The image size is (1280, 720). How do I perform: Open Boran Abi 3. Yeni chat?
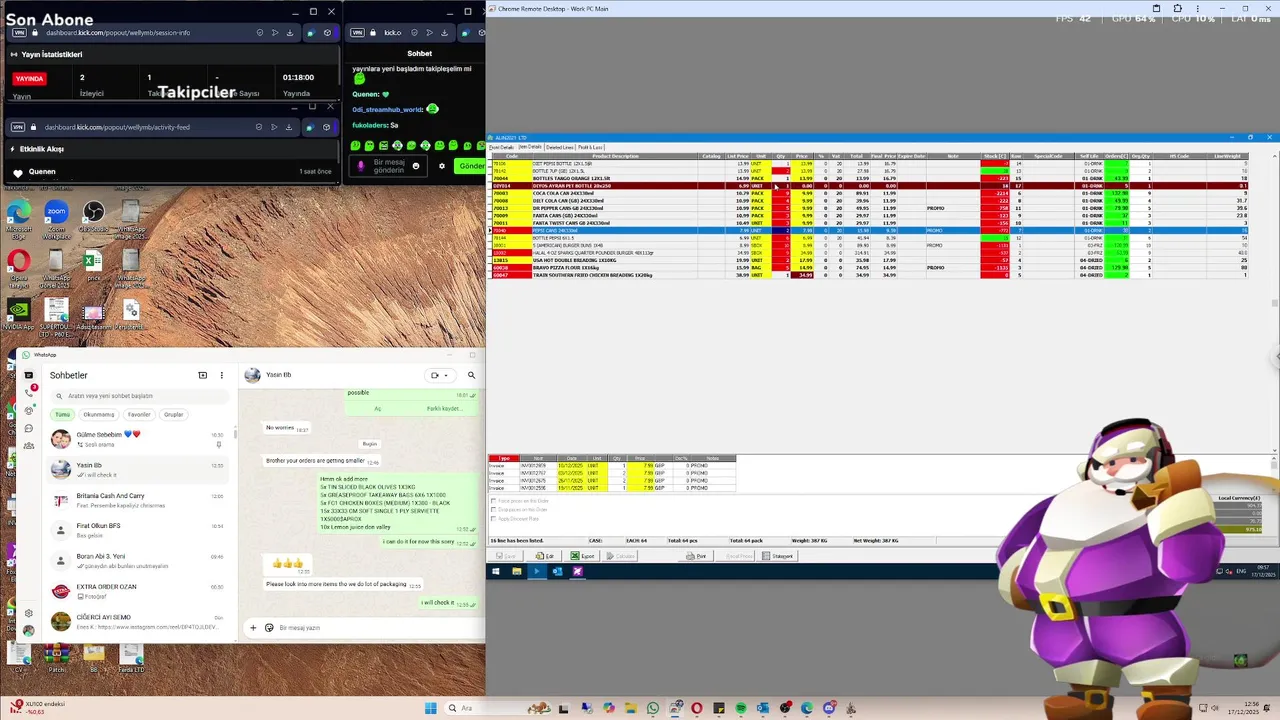click(x=140, y=561)
